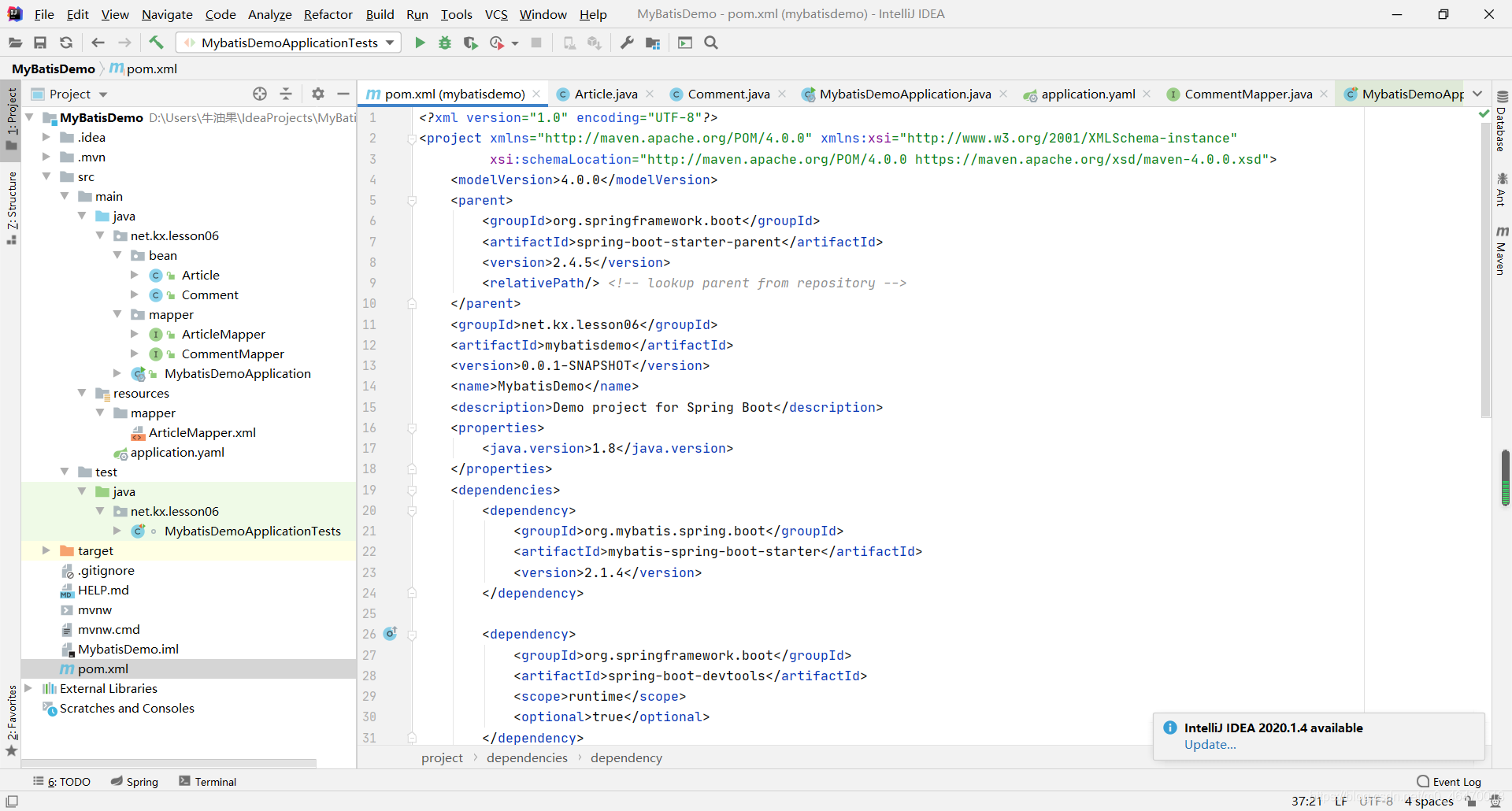1512x811 pixels.
Task: Show hidden editor tabs chevron
Action: tap(1477, 94)
